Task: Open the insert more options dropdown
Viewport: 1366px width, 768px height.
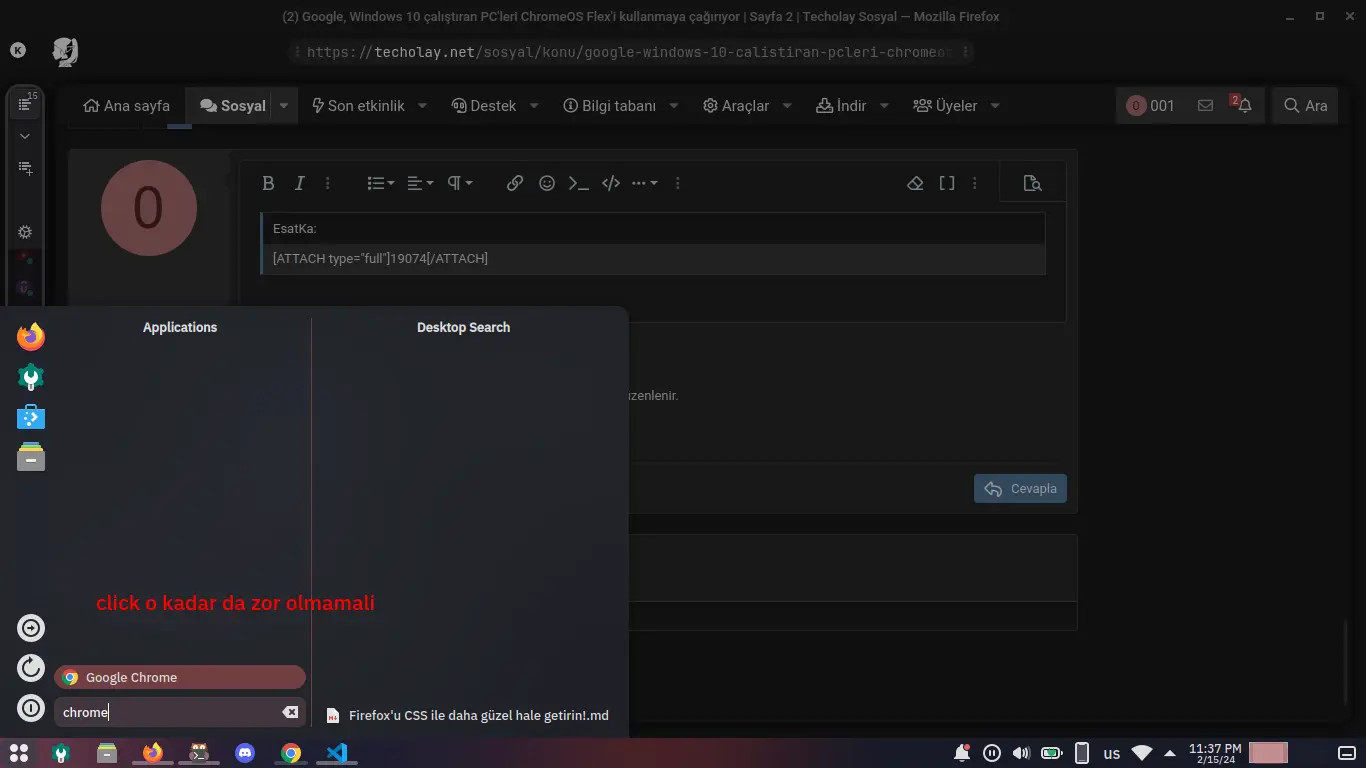Action: coord(645,183)
